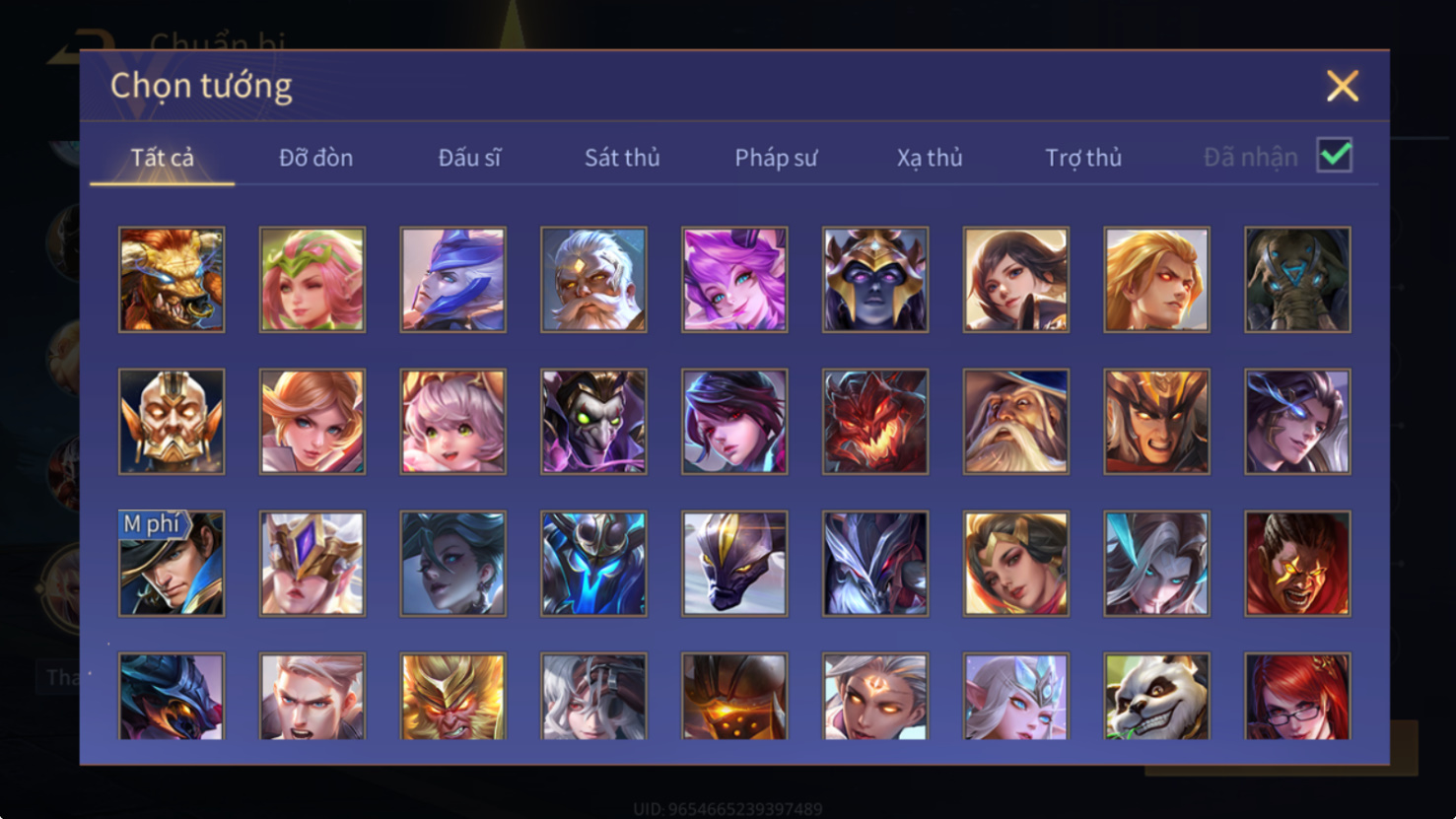
Task: Select the red demon-faced hero portrait
Action: 875,422
